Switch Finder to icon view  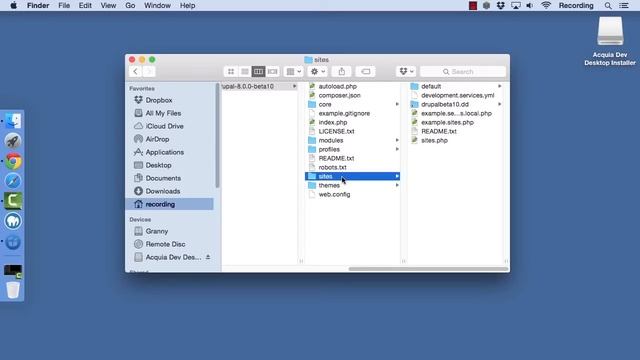click(231, 71)
